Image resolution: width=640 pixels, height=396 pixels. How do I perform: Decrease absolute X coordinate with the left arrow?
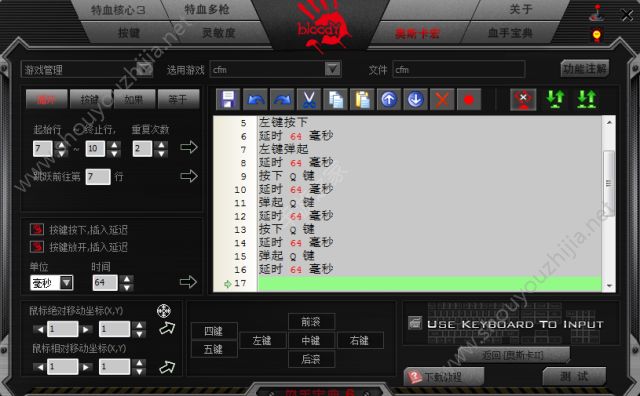click(x=40, y=329)
